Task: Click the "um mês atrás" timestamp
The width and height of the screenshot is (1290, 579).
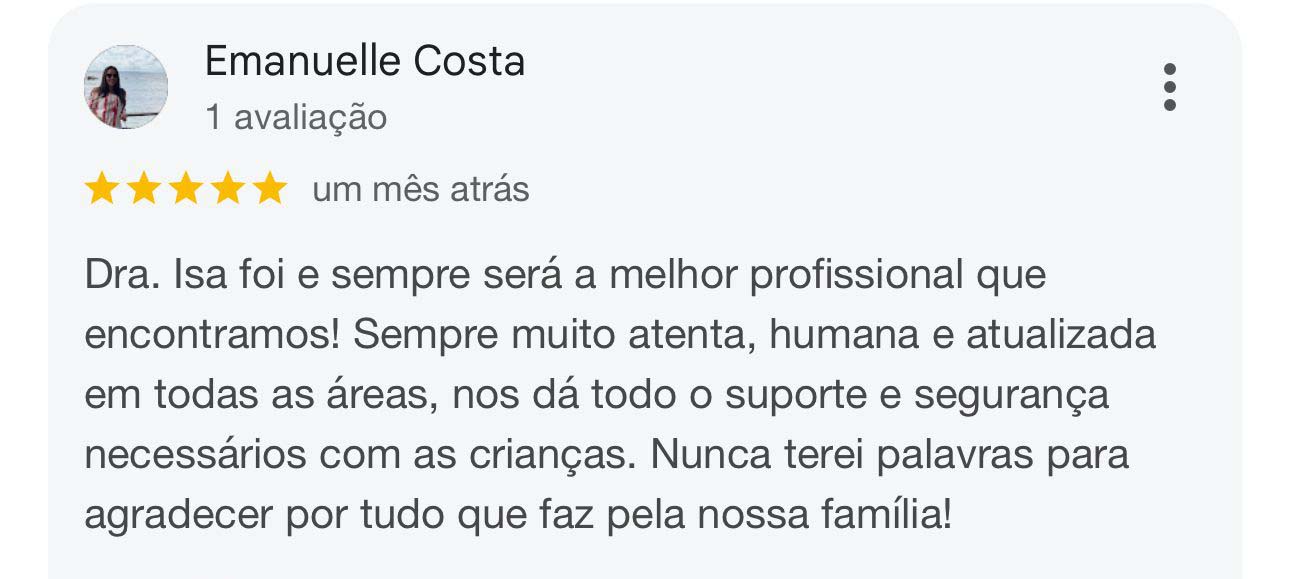Action: (x=420, y=189)
